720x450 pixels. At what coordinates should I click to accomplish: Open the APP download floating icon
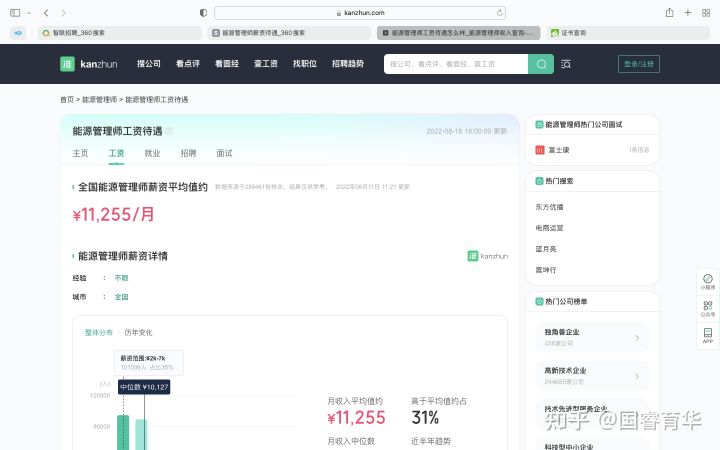coord(708,335)
